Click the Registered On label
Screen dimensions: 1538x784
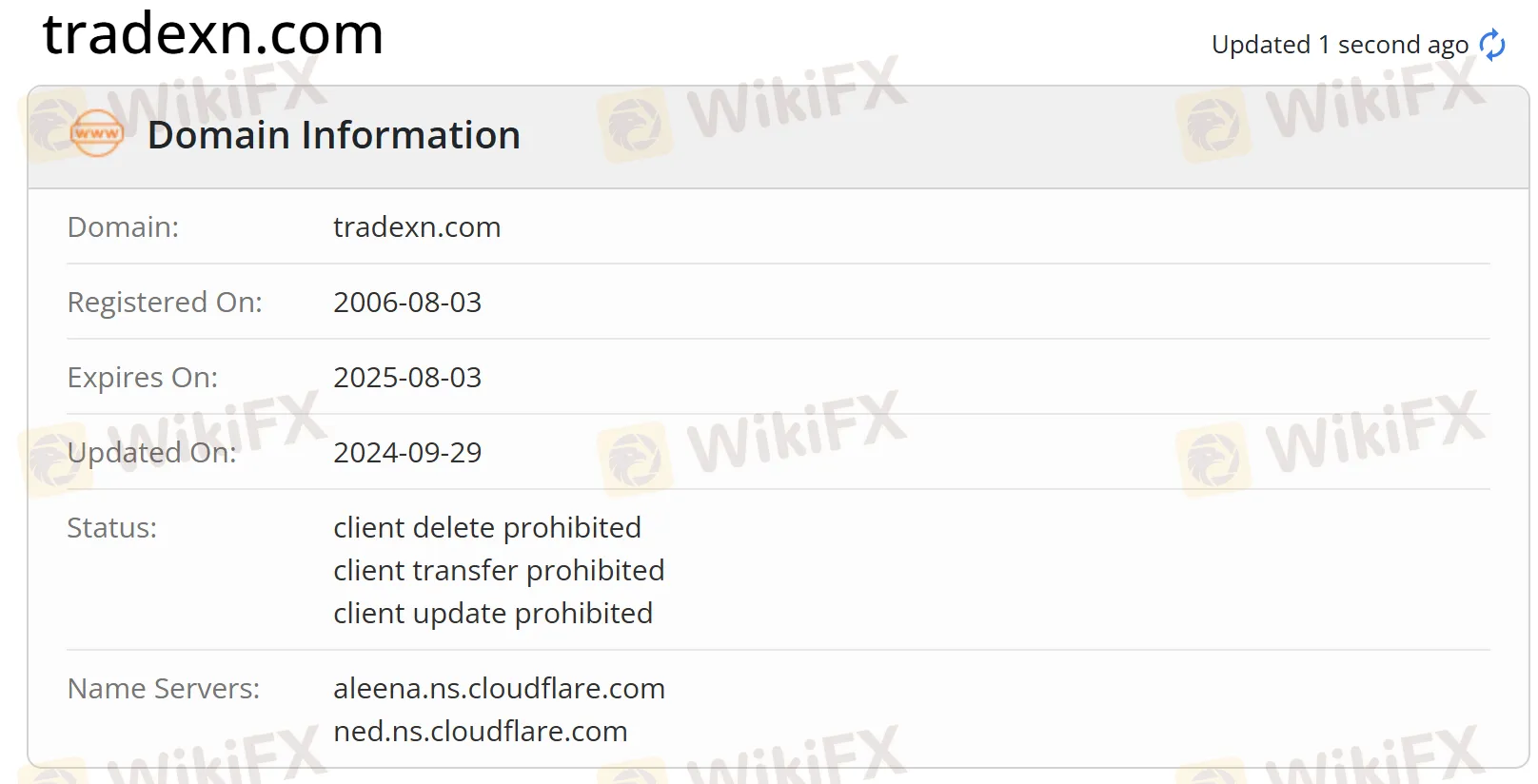click(x=165, y=303)
